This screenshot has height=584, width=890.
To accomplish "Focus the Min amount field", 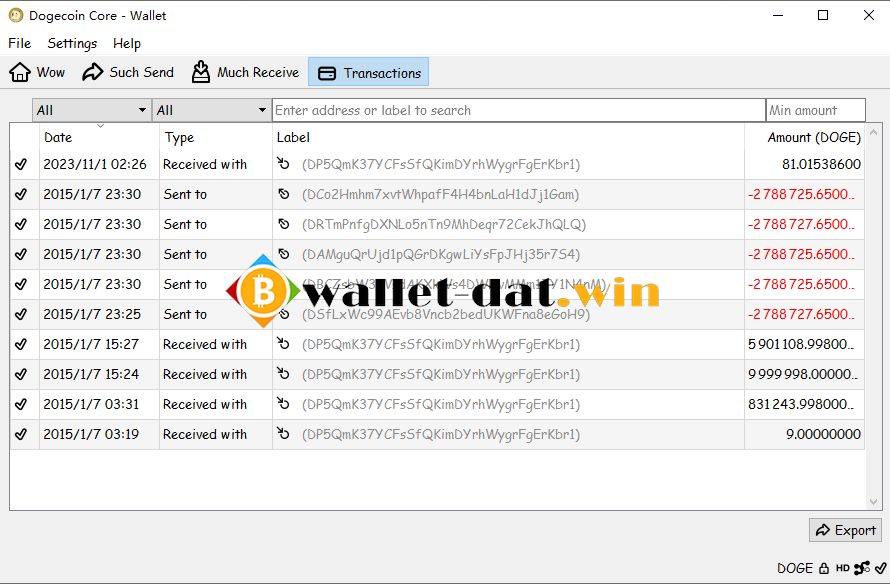I will tap(816, 110).
